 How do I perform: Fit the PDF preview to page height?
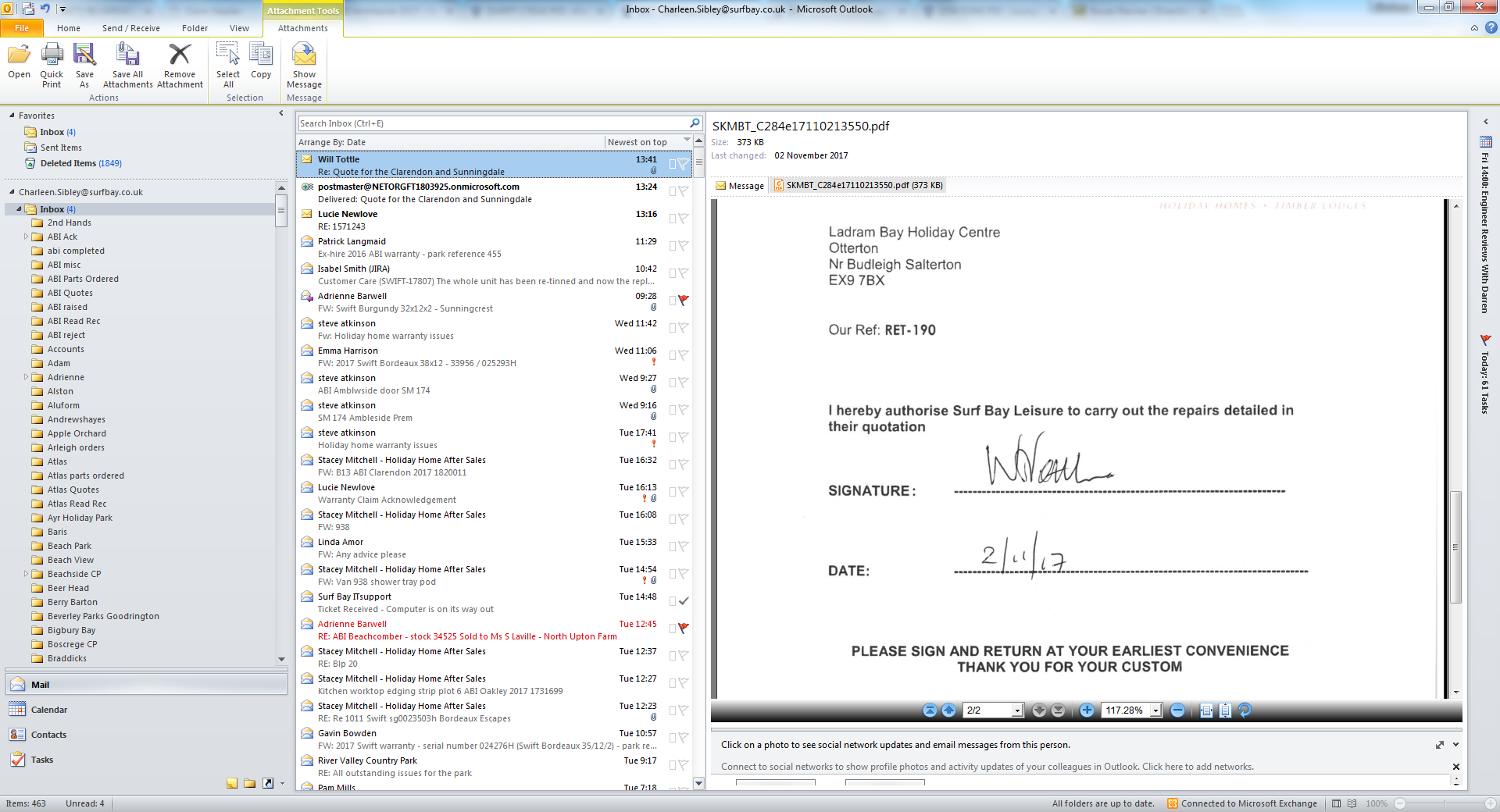[x=1225, y=710]
